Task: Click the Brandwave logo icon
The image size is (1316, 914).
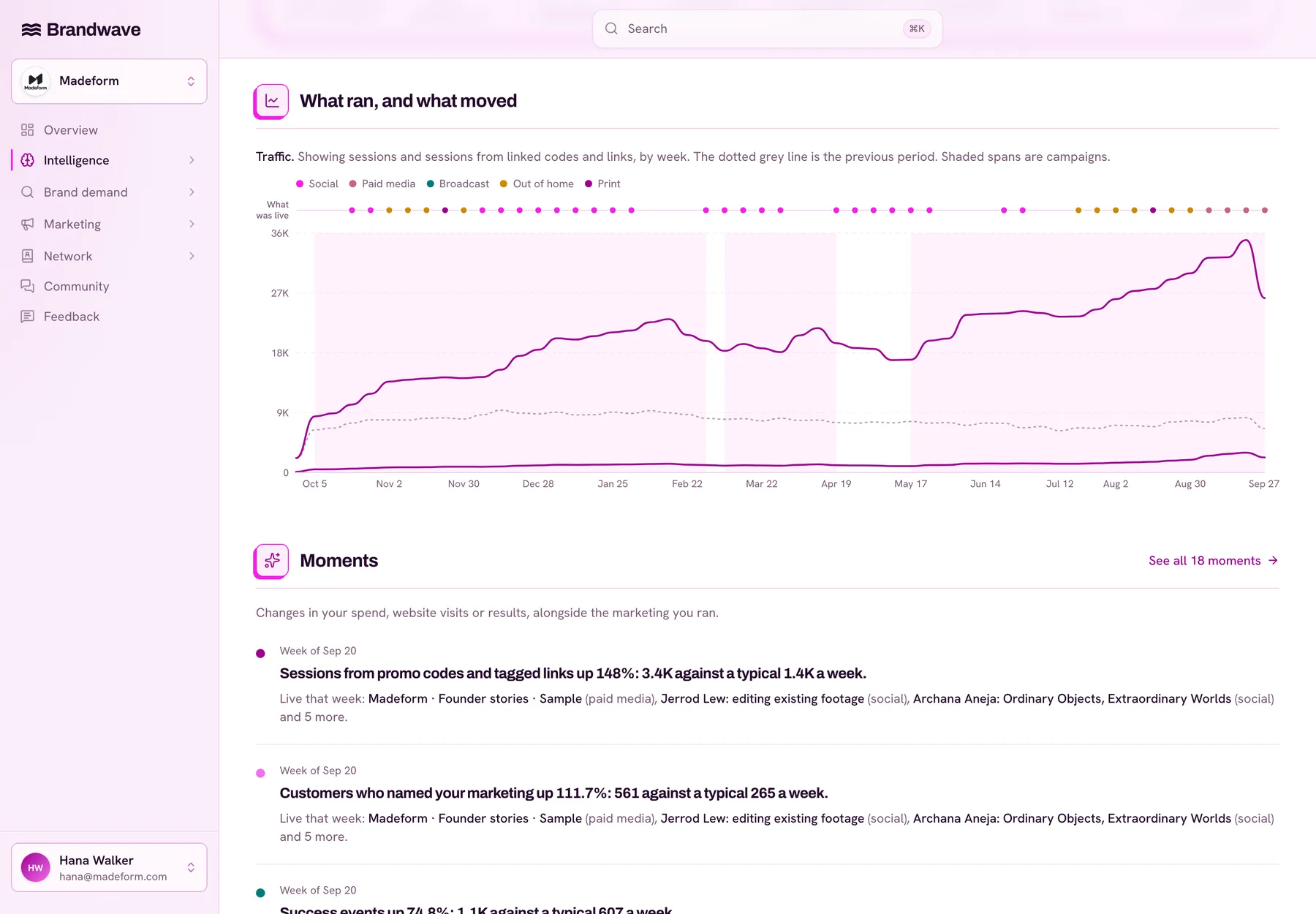Action: (x=31, y=30)
